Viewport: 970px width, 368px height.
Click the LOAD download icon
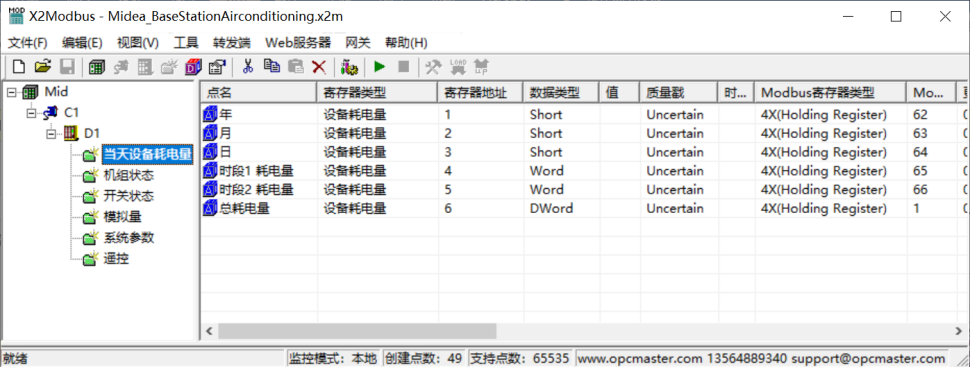coord(458,66)
